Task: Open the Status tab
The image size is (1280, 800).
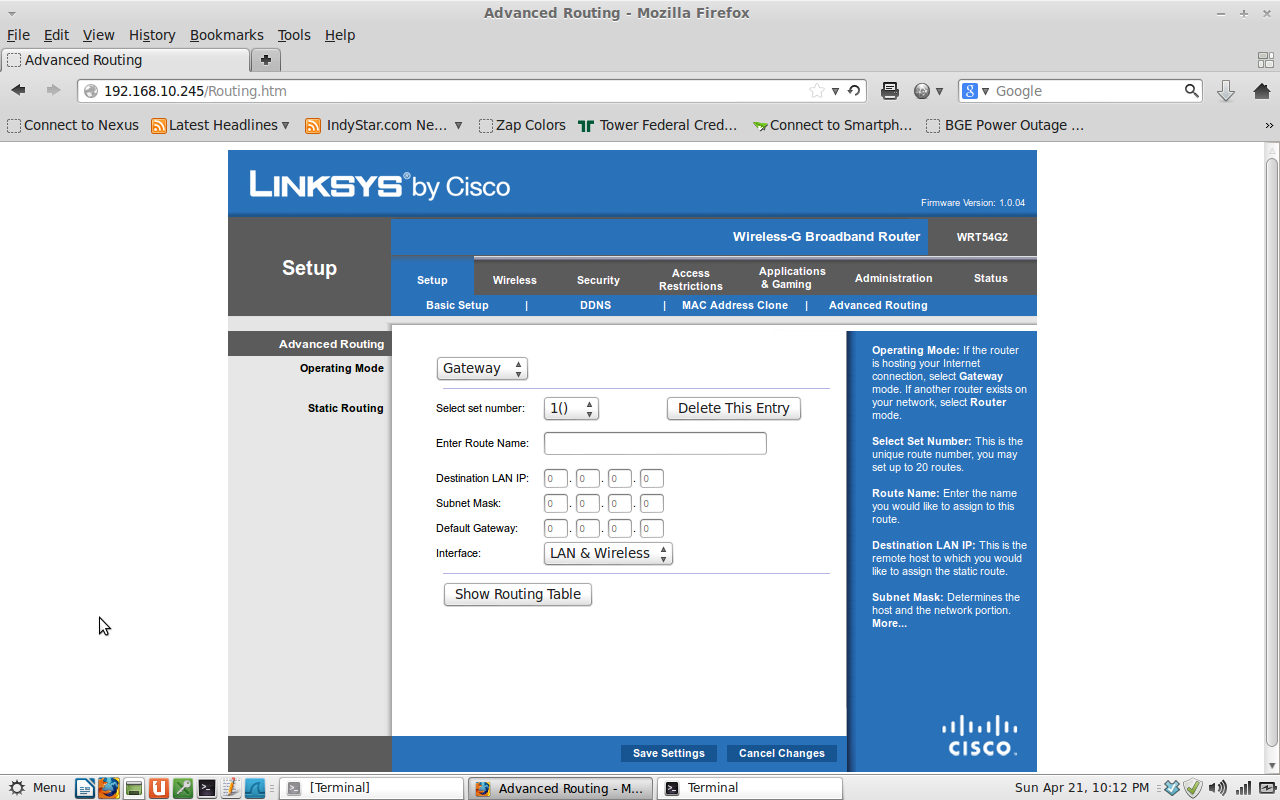Action: click(991, 278)
